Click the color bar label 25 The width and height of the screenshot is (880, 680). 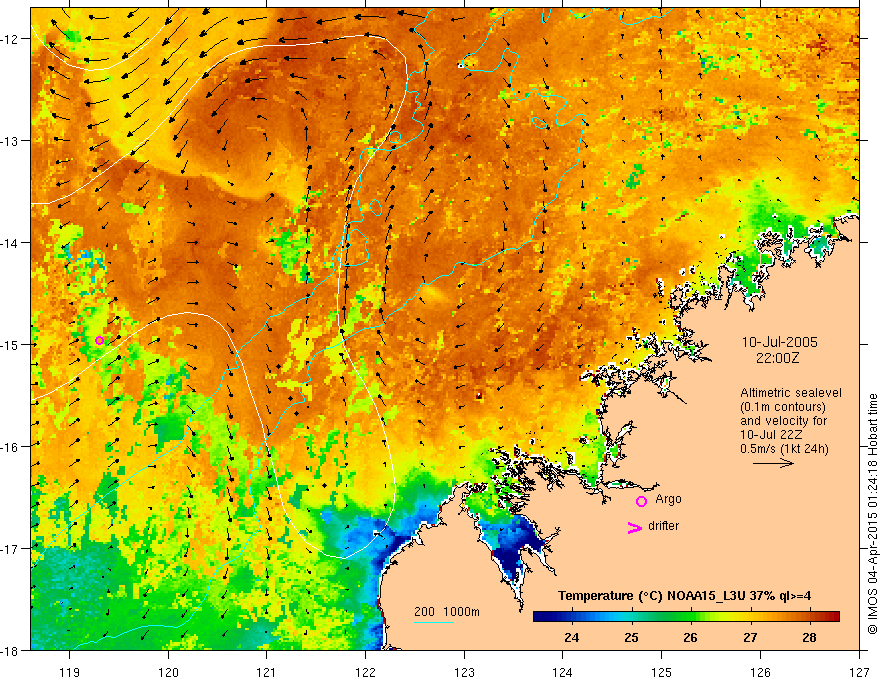tap(631, 637)
